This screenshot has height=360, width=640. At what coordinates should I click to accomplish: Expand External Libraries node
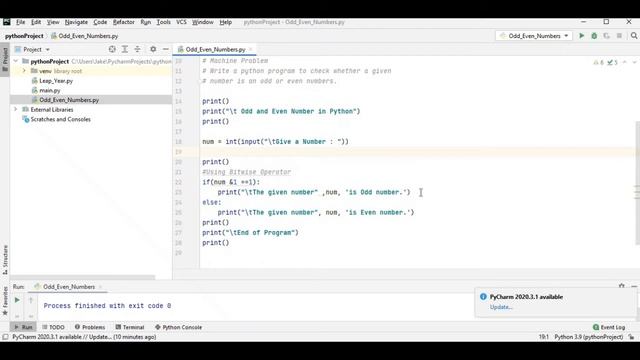(16, 109)
